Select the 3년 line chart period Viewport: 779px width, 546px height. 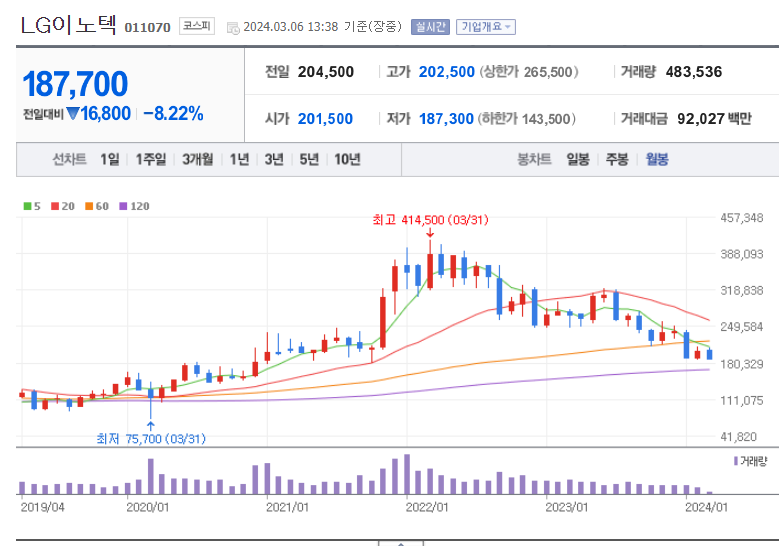click(274, 159)
